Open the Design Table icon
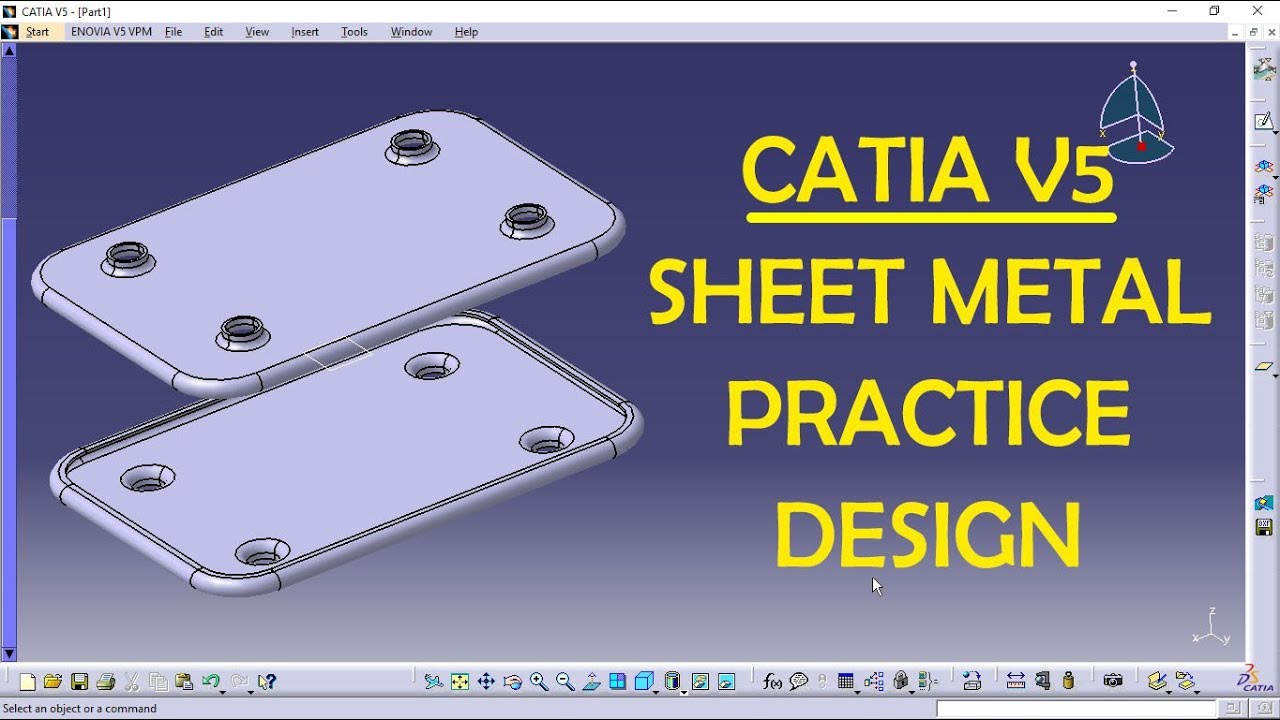Screen dimensions: 1280x720 pos(846,682)
